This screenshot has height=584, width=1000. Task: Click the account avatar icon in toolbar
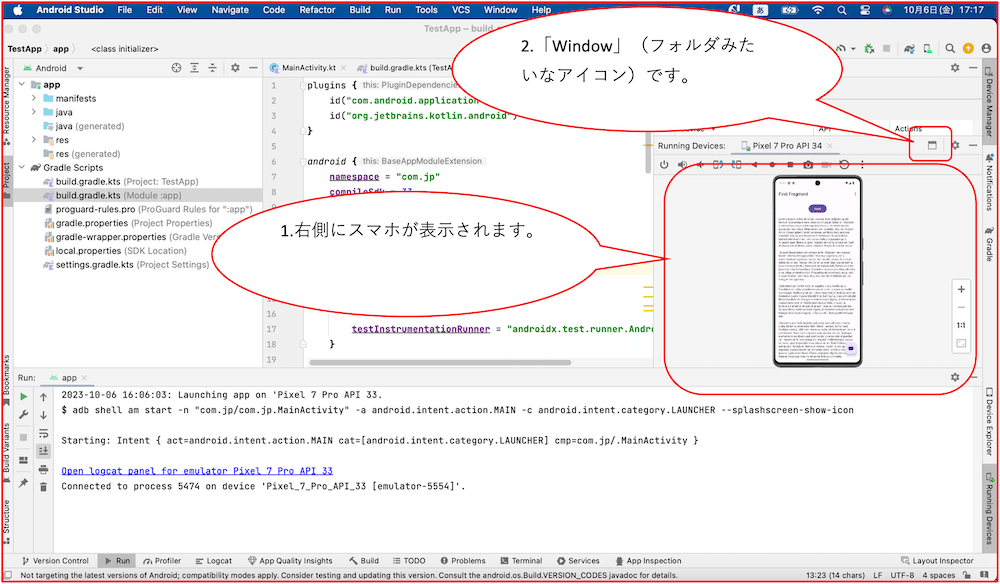985,48
